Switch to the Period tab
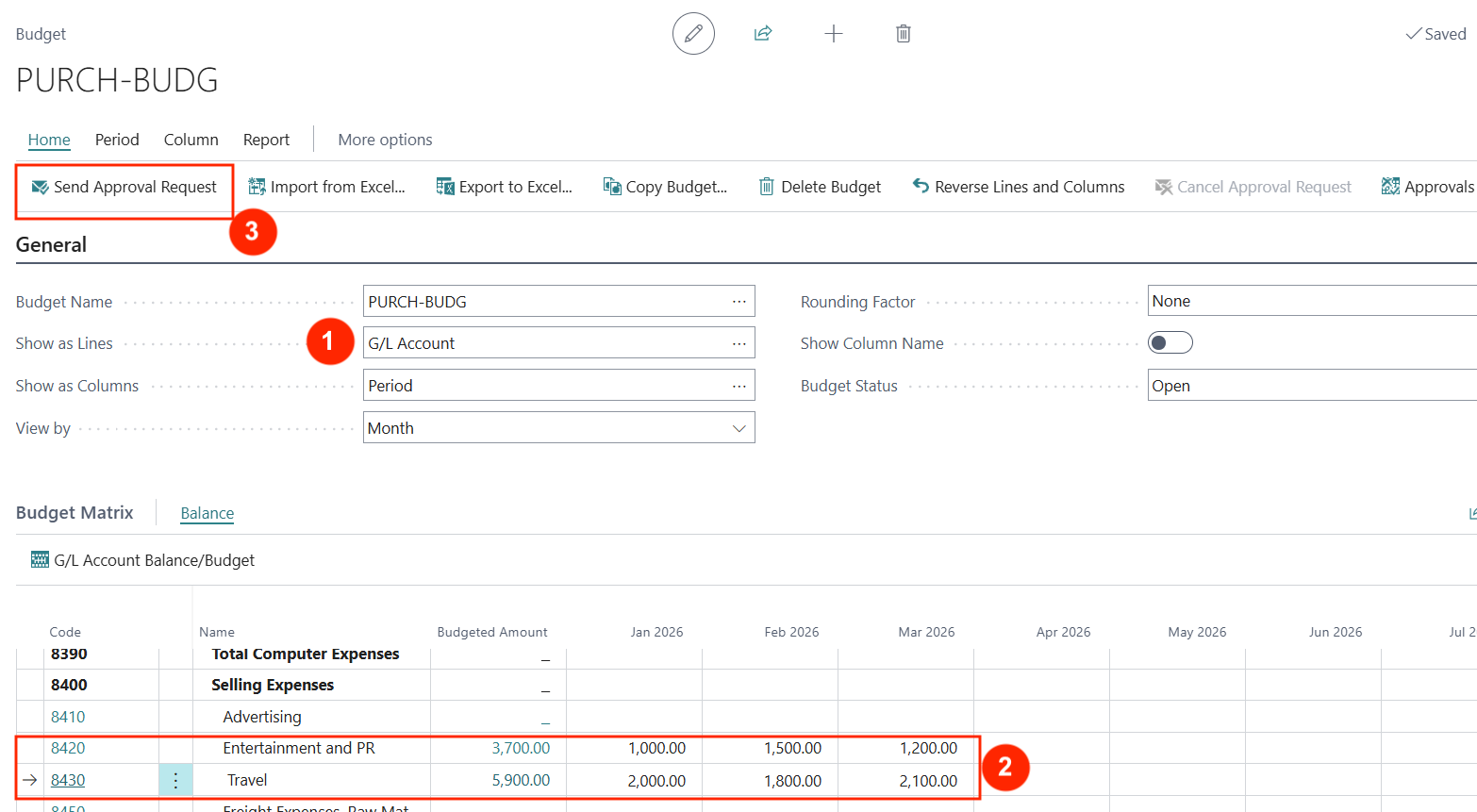 click(x=117, y=140)
